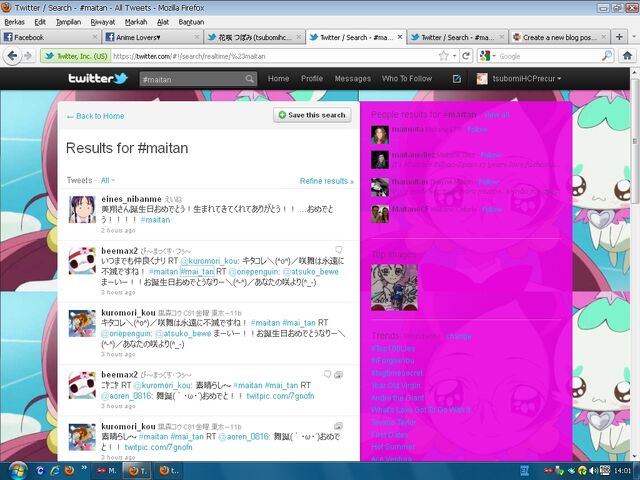Launch Internet Explorer from quick launch
Viewport: 640px width, 480px height.
pos(55,471)
